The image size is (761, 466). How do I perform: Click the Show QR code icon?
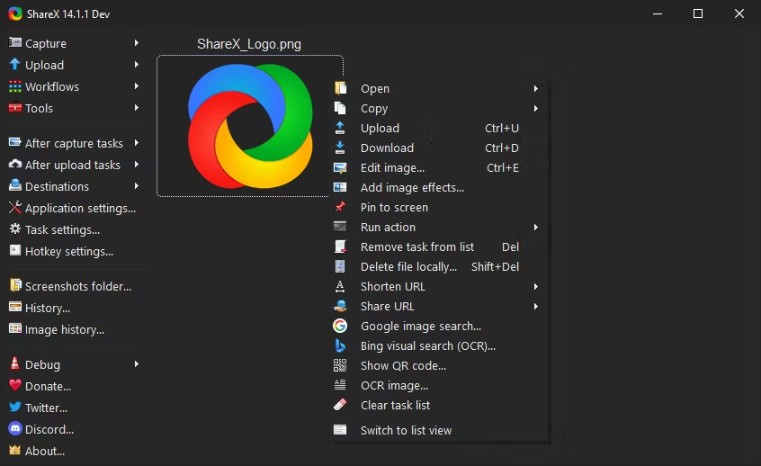point(340,366)
